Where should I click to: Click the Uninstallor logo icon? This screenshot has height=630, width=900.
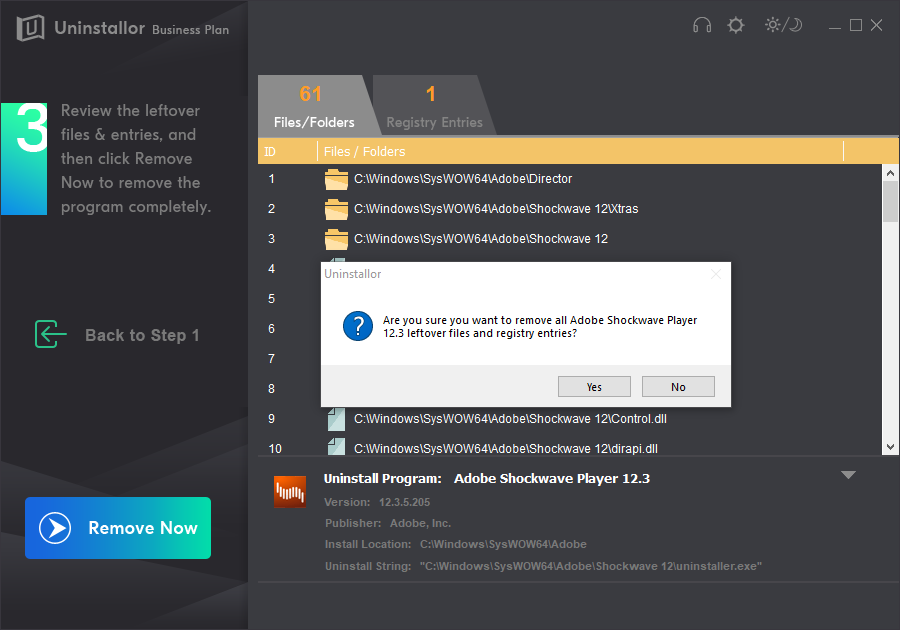tap(30, 28)
